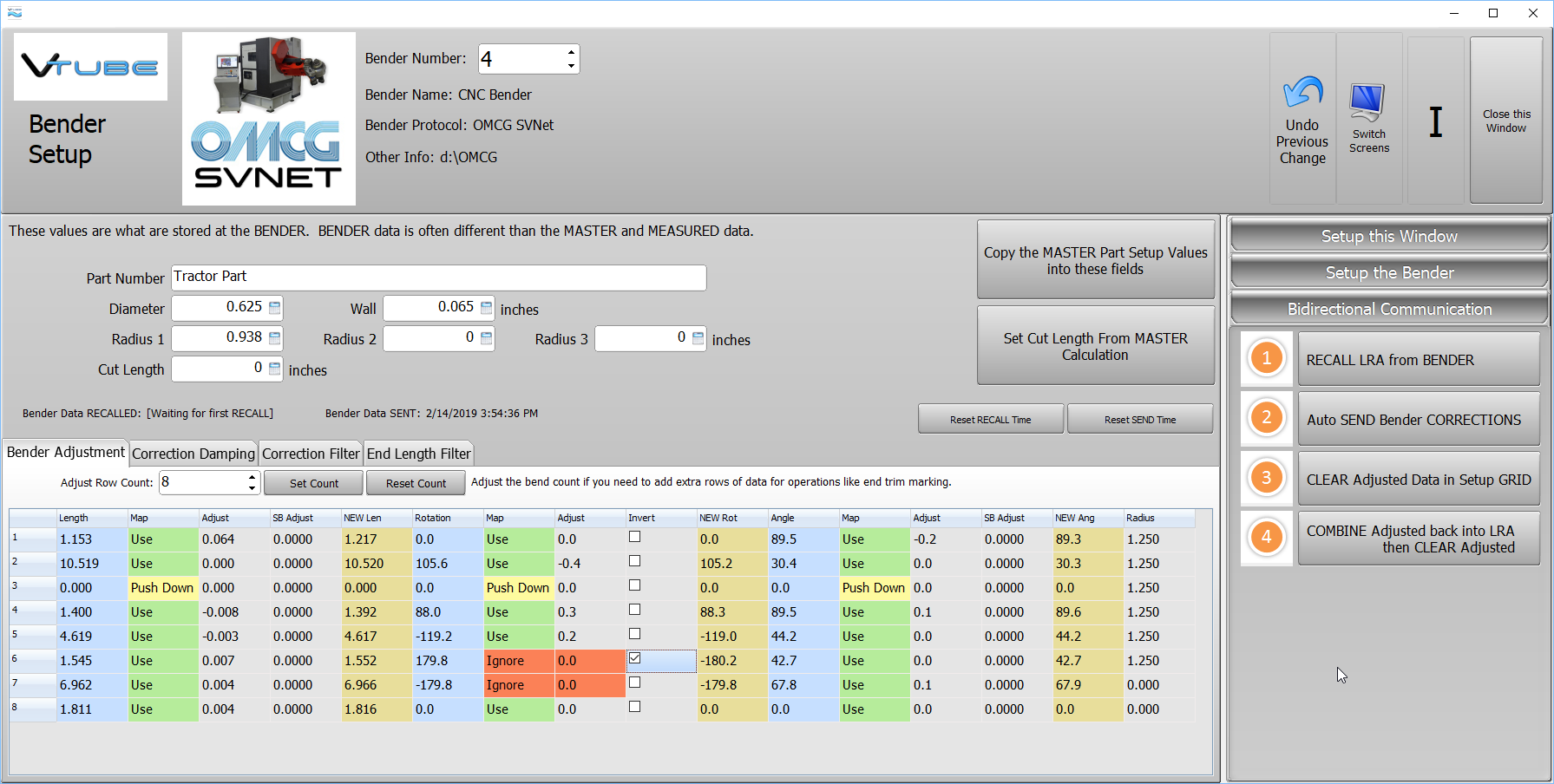
Task: Click into the Part Number text field
Action: 438,278
